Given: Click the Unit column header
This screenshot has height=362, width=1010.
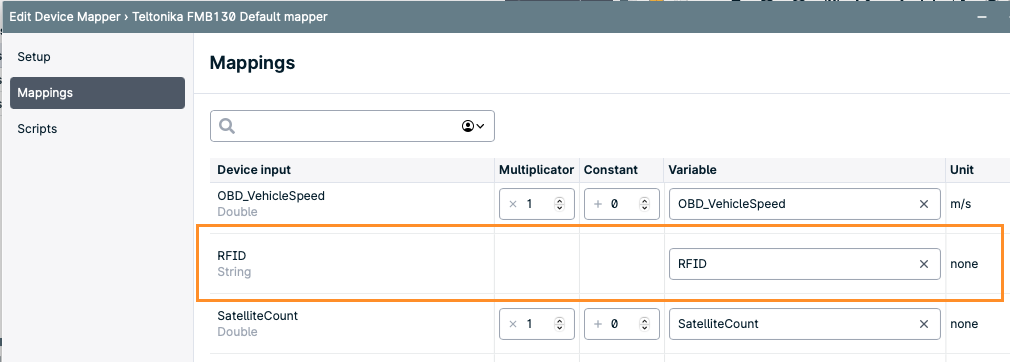Looking at the screenshot, I should pyautogui.click(x=962, y=170).
